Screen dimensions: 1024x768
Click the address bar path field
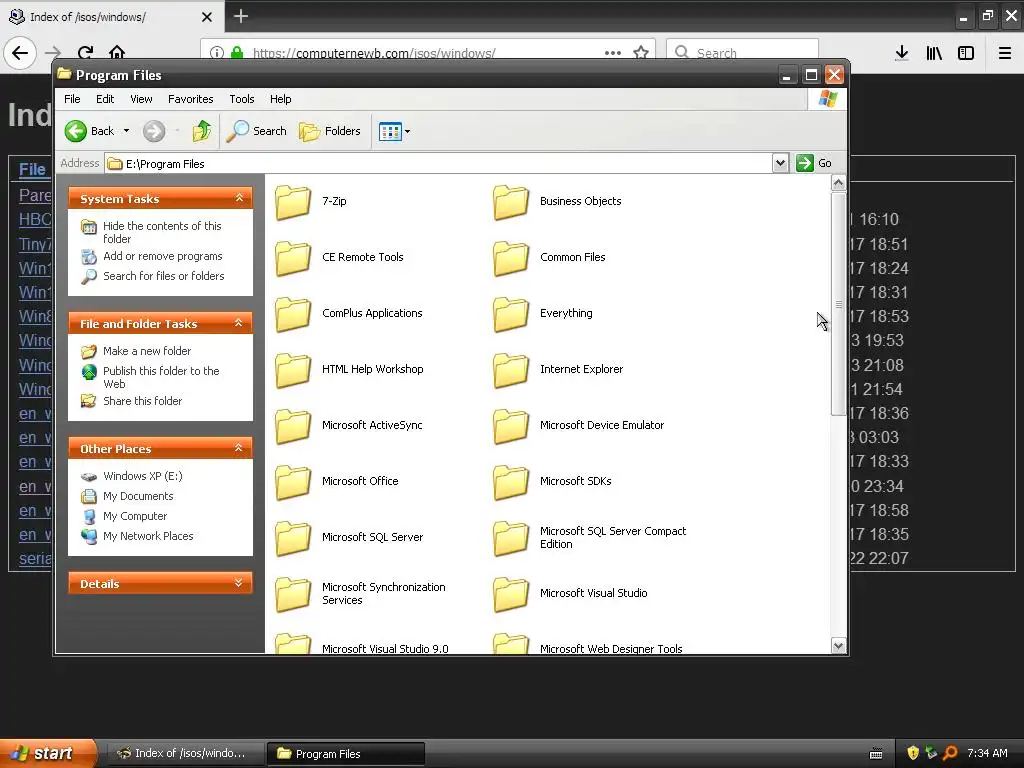coord(438,163)
